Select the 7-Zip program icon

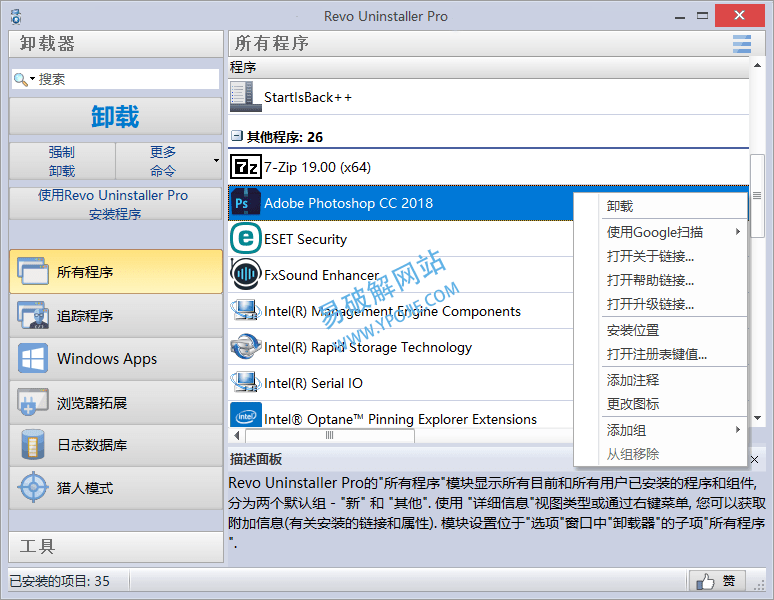coord(245,167)
